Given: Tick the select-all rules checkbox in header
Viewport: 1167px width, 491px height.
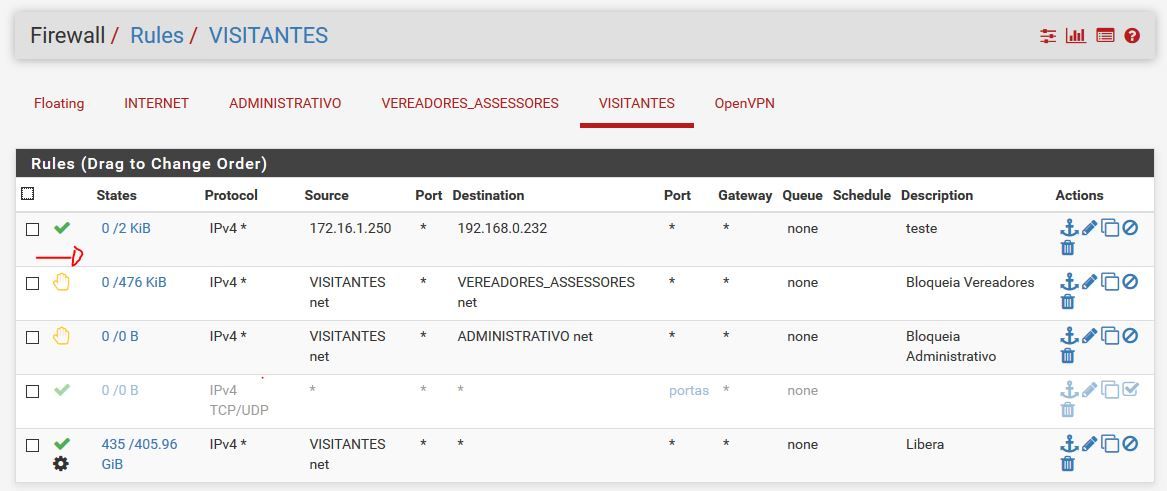Looking at the screenshot, I should (28, 194).
